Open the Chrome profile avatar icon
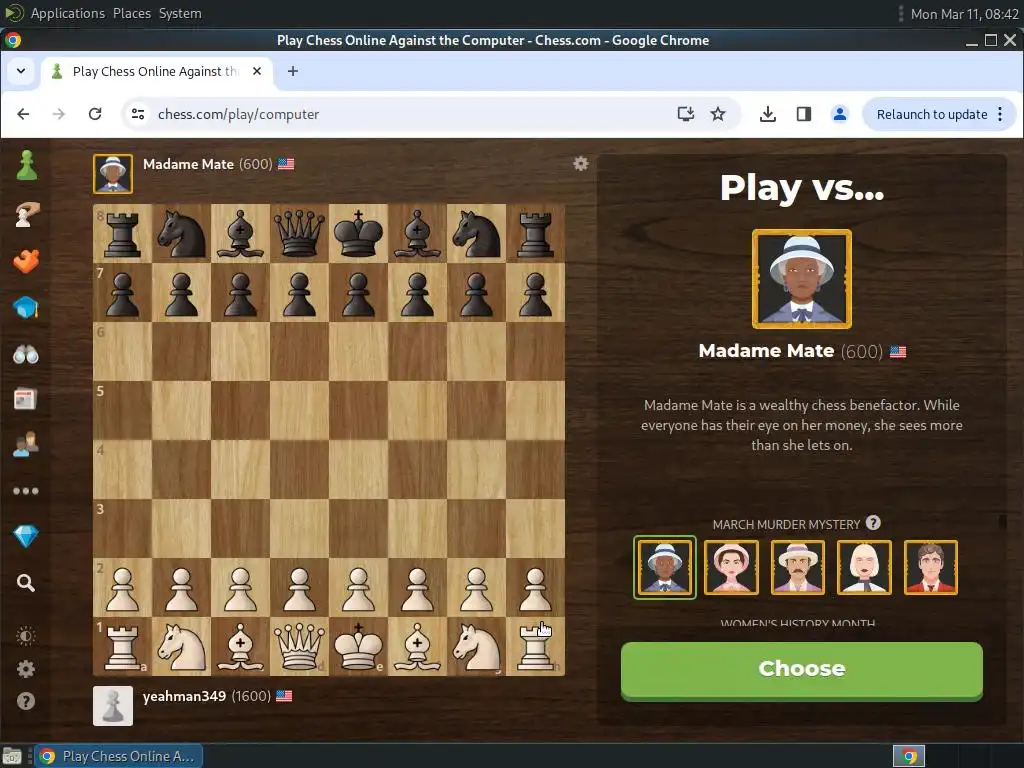The image size is (1024, 768). coord(840,114)
